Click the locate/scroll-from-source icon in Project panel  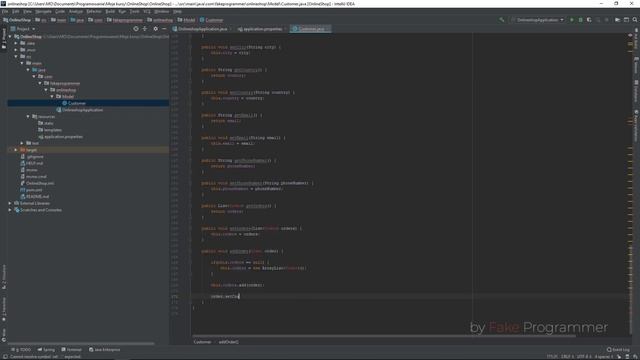point(136,29)
